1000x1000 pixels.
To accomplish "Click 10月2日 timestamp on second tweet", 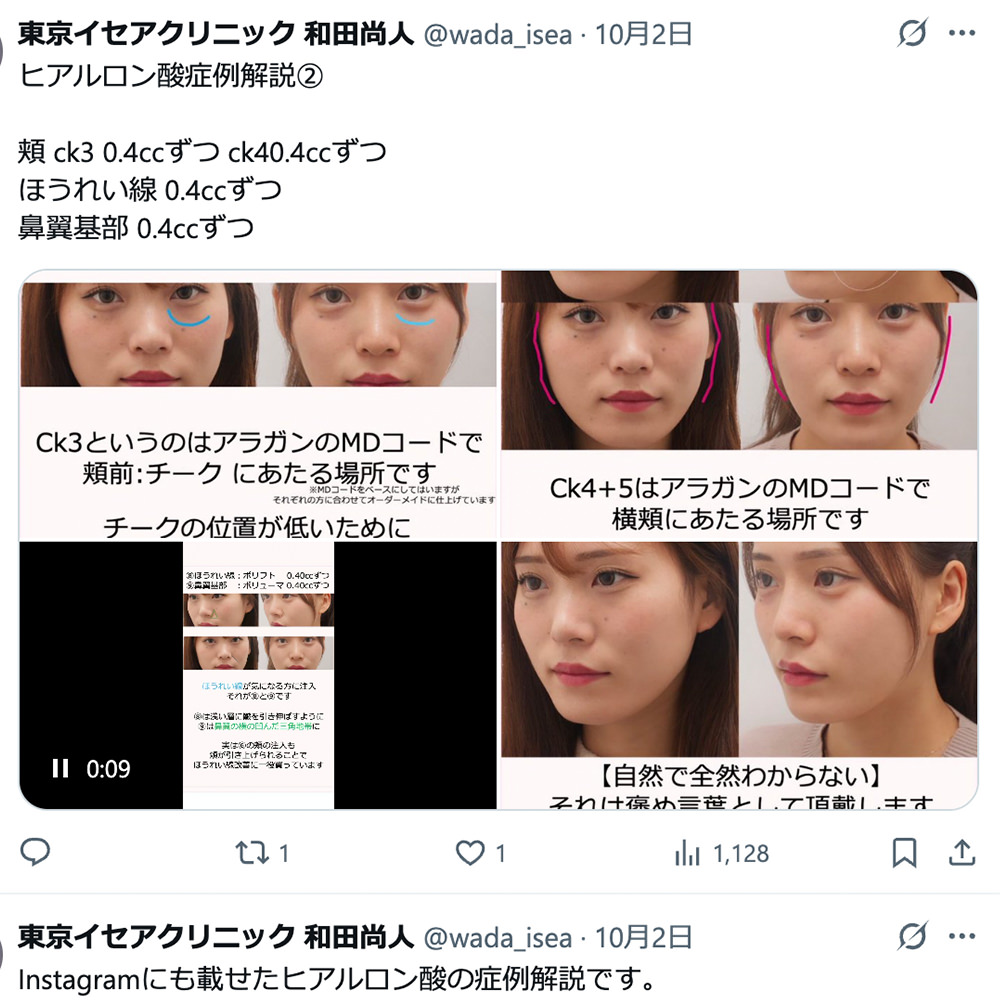I will pos(643,937).
